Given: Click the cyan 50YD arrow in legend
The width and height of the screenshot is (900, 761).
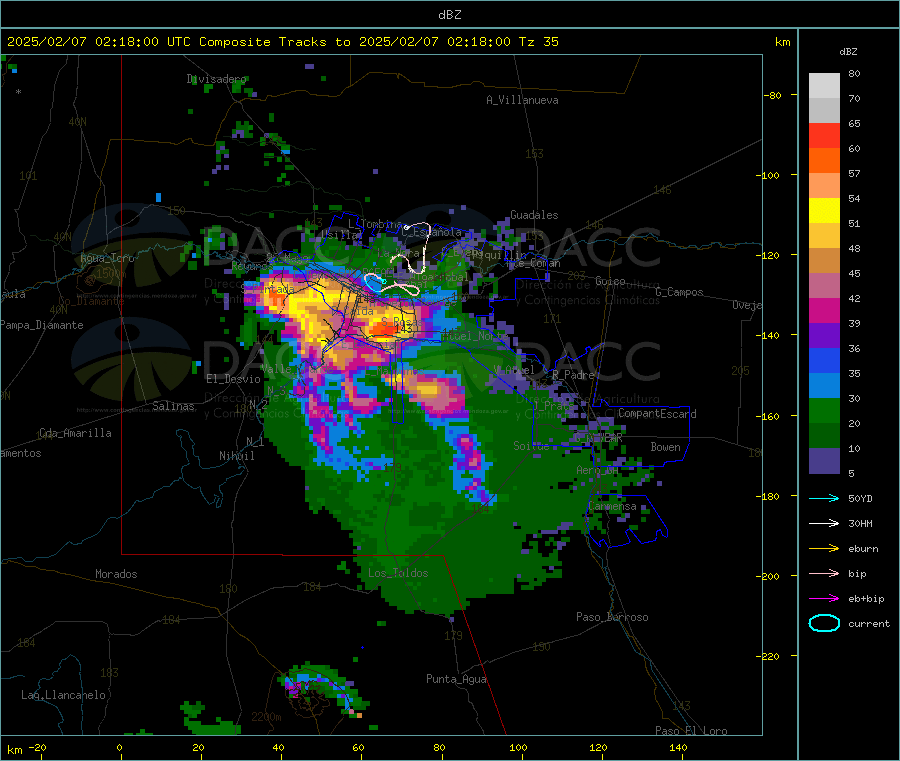Looking at the screenshot, I should (x=824, y=498).
